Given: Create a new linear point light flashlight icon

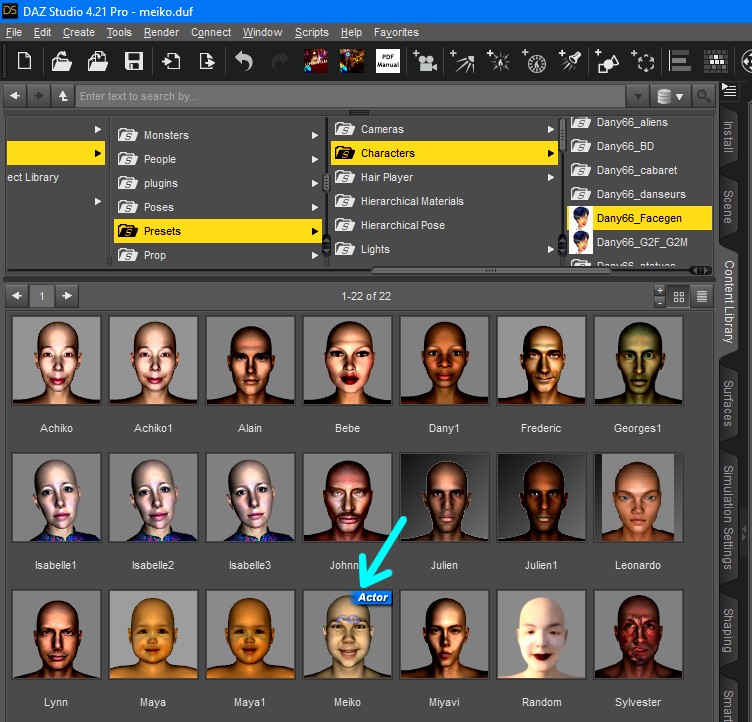Looking at the screenshot, I should (x=570, y=61).
